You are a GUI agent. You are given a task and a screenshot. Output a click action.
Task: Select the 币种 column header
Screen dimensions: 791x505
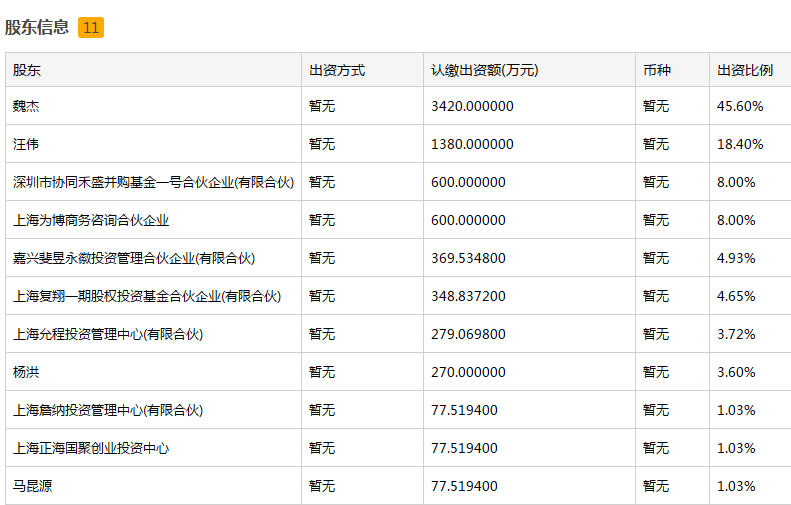tap(657, 70)
